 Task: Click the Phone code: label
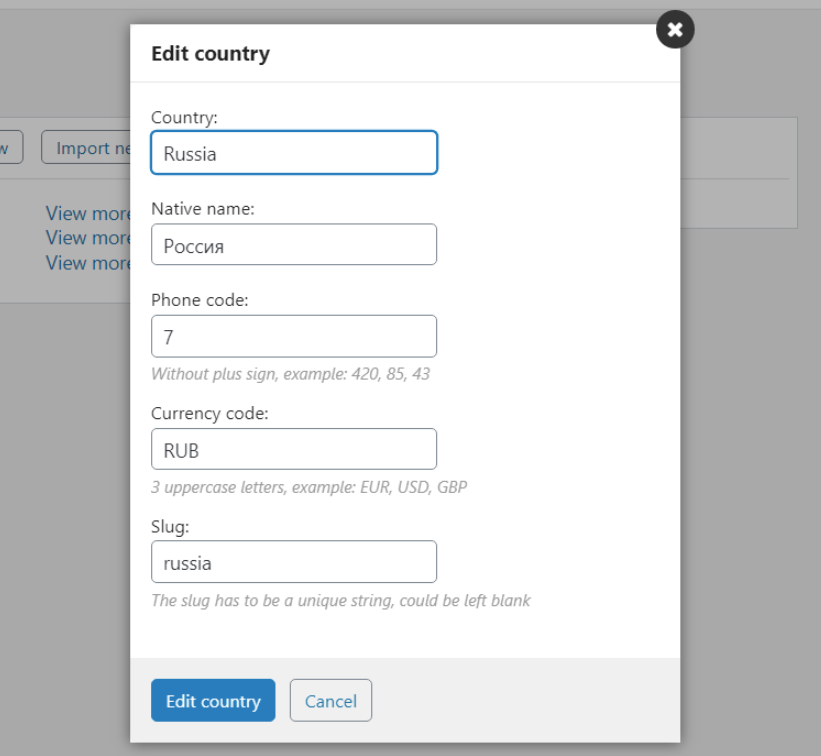click(199, 300)
